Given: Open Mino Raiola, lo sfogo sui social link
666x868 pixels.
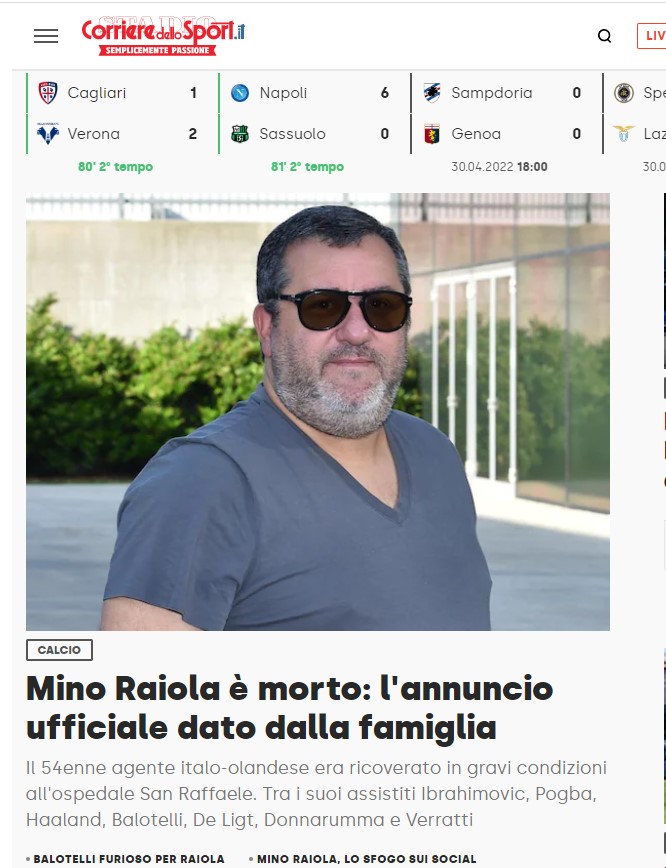Looking at the screenshot, I should (363, 859).
